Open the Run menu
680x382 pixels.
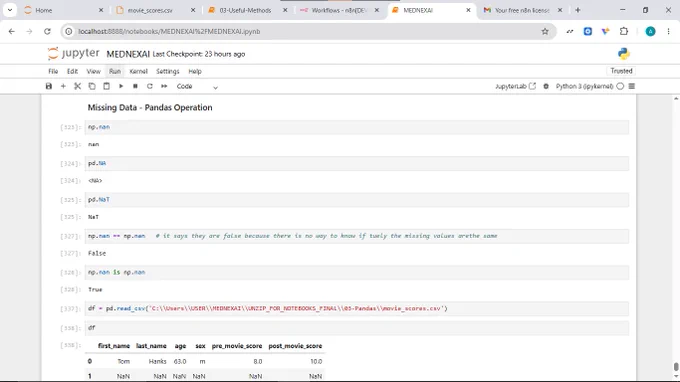tap(115, 71)
